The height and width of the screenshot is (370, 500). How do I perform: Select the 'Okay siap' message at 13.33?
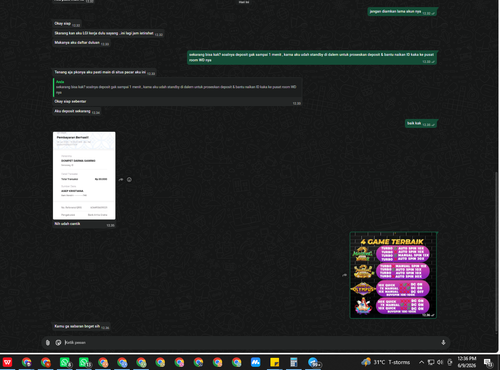(x=67, y=24)
